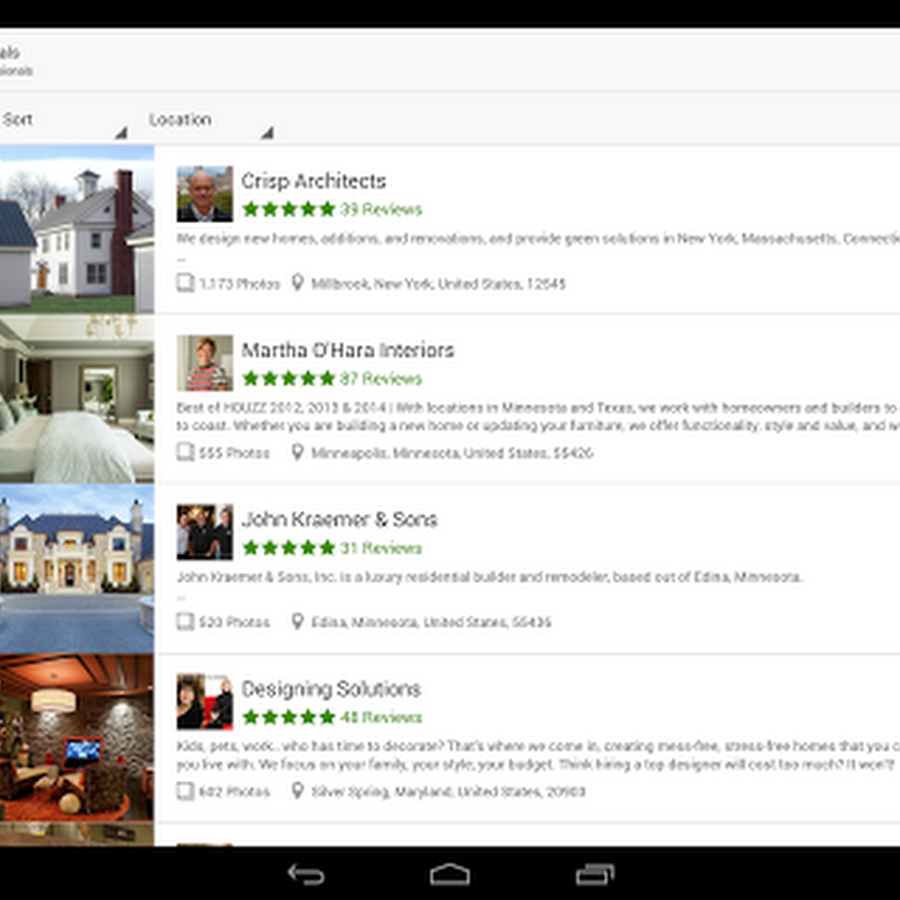Select '555 Photos' text
Image resolution: width=900 pixels, height=900 pixels.
pyautogui.click(x=234, y=453)
